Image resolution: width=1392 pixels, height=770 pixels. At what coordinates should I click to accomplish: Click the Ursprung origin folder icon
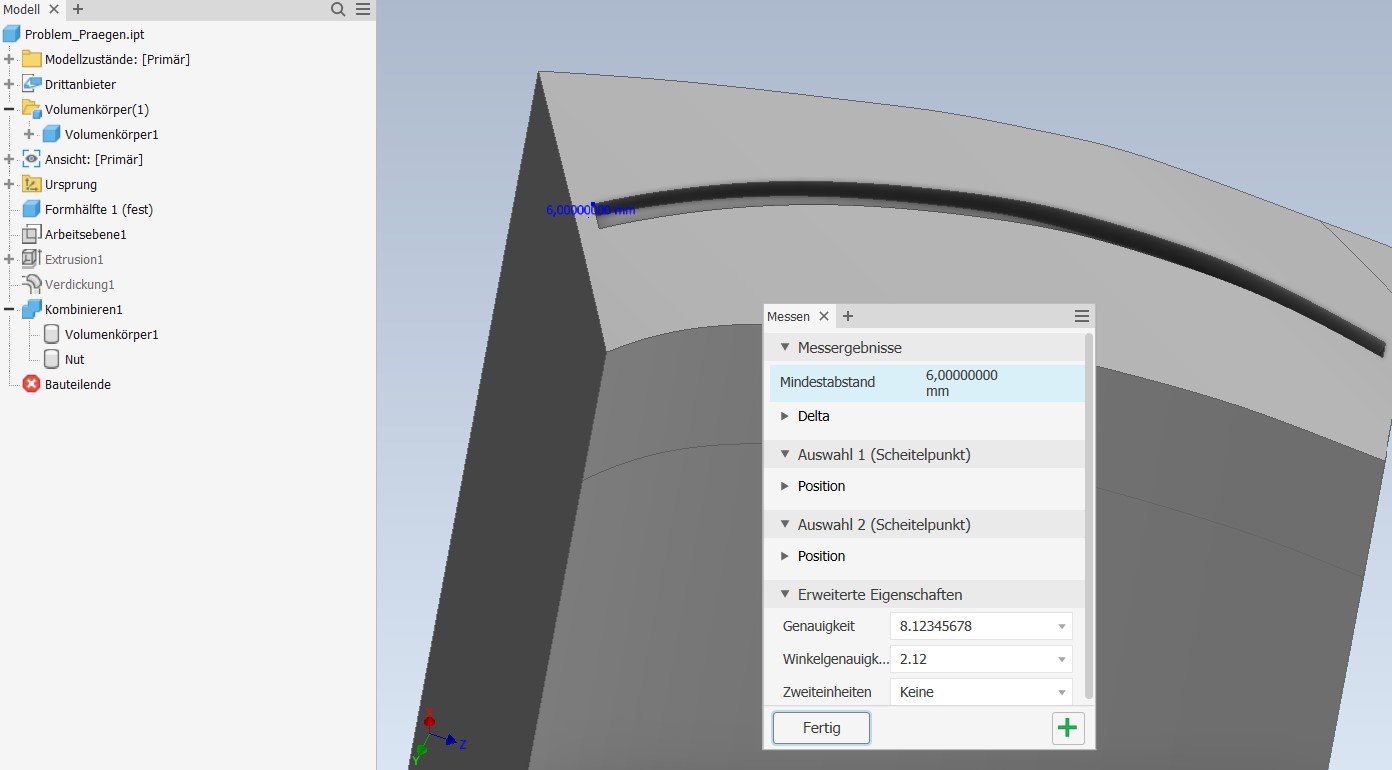[31, 184]
